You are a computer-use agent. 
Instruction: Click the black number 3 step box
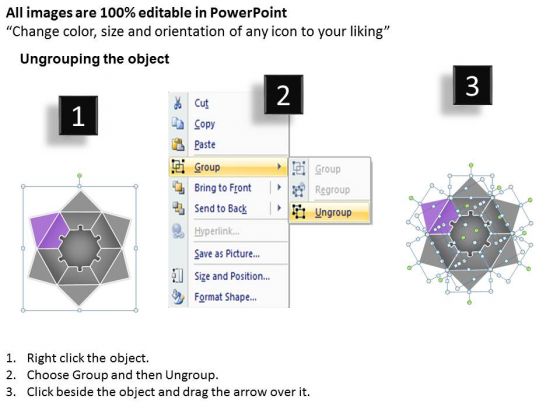(x=472, y=85)
